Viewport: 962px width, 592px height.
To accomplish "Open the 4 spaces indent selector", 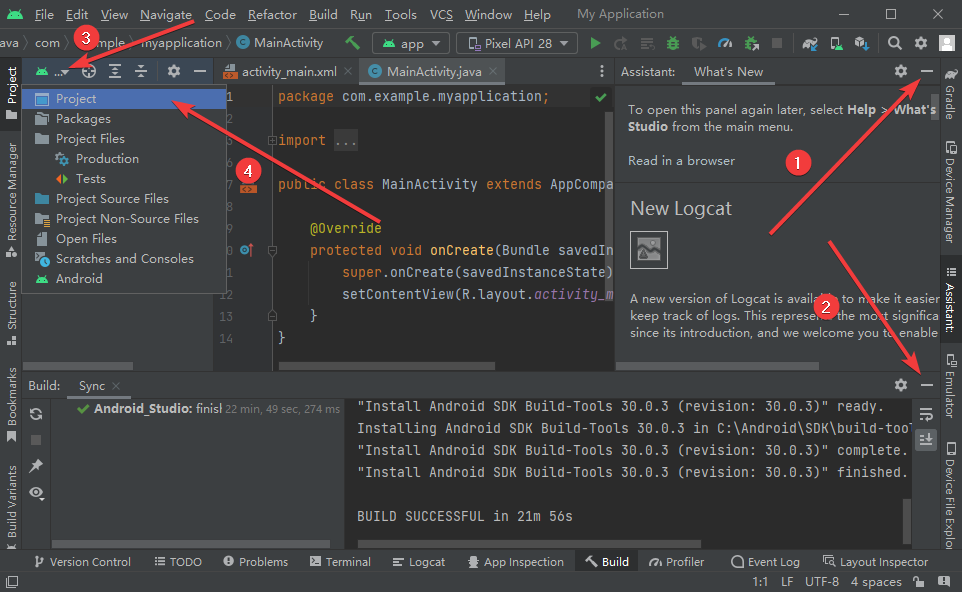I will point(875,582).
